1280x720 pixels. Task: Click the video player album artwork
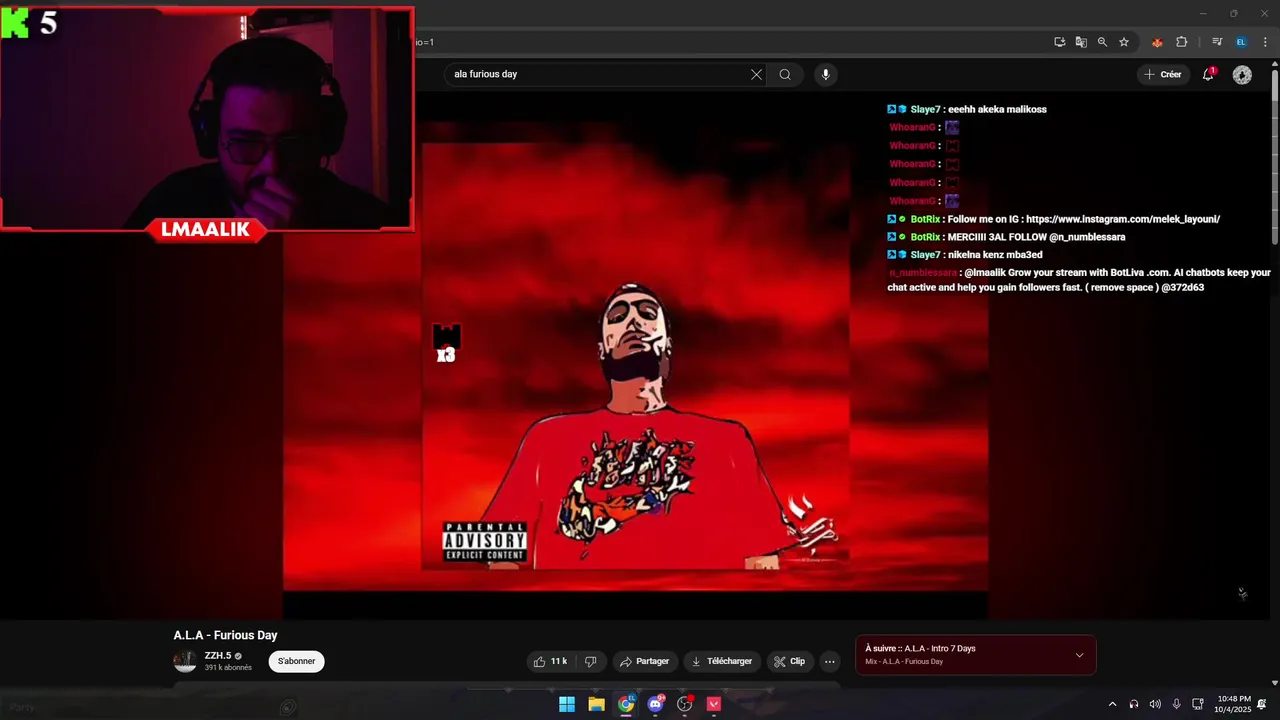[x=635, y=356]
